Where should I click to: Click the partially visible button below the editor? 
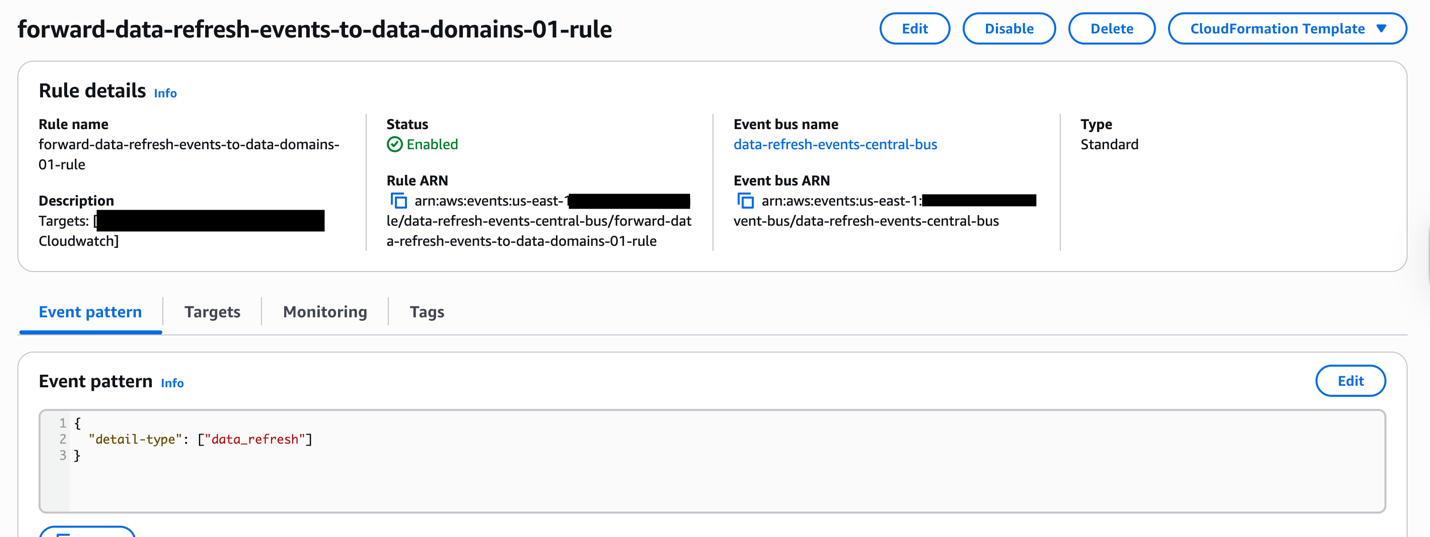coord(87,531)
